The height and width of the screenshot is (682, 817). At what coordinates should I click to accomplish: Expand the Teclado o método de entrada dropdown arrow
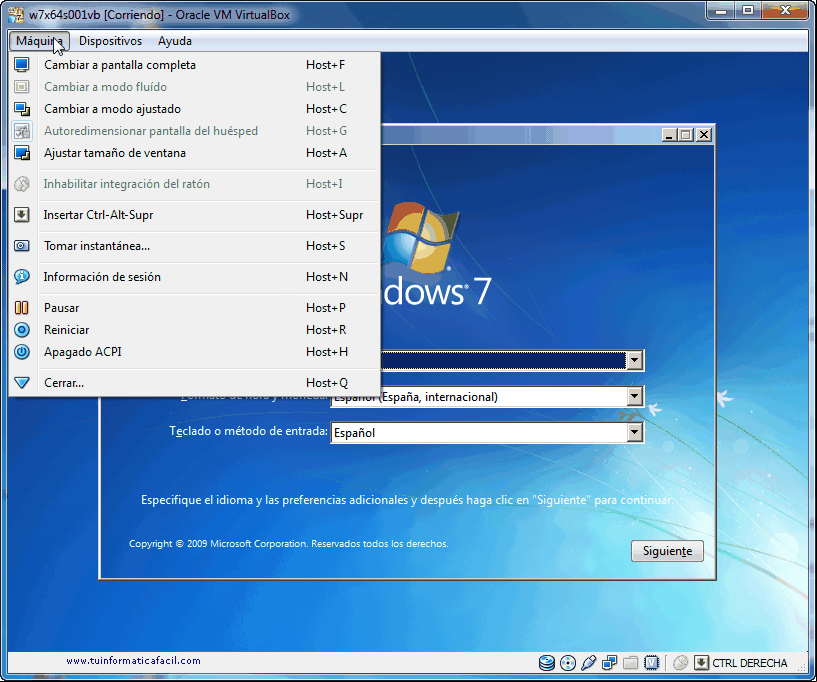coord(634,432)
